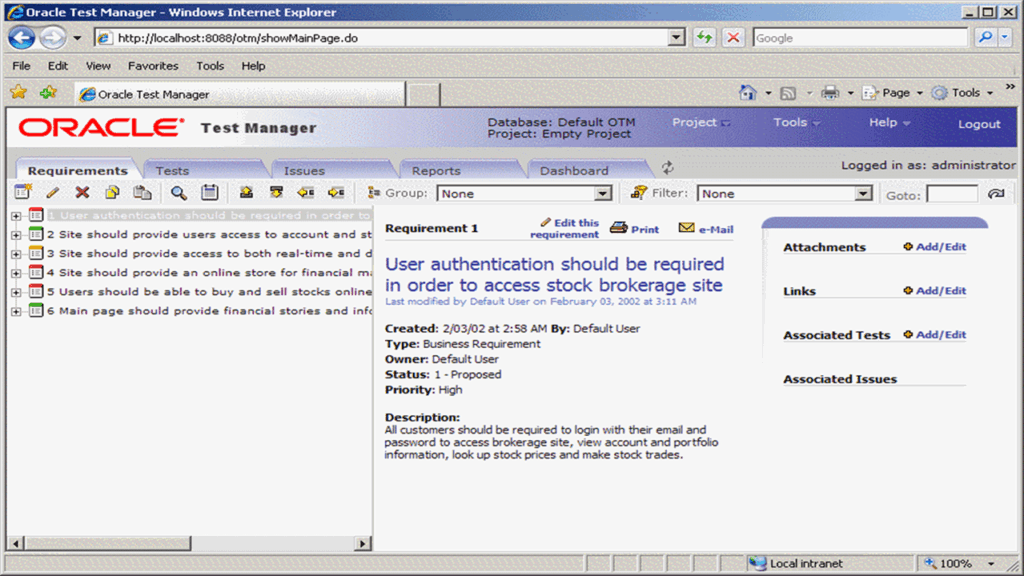1024x576 pixels.
Task: Click the Move Up arrow icon
Action: click(246, 193)
